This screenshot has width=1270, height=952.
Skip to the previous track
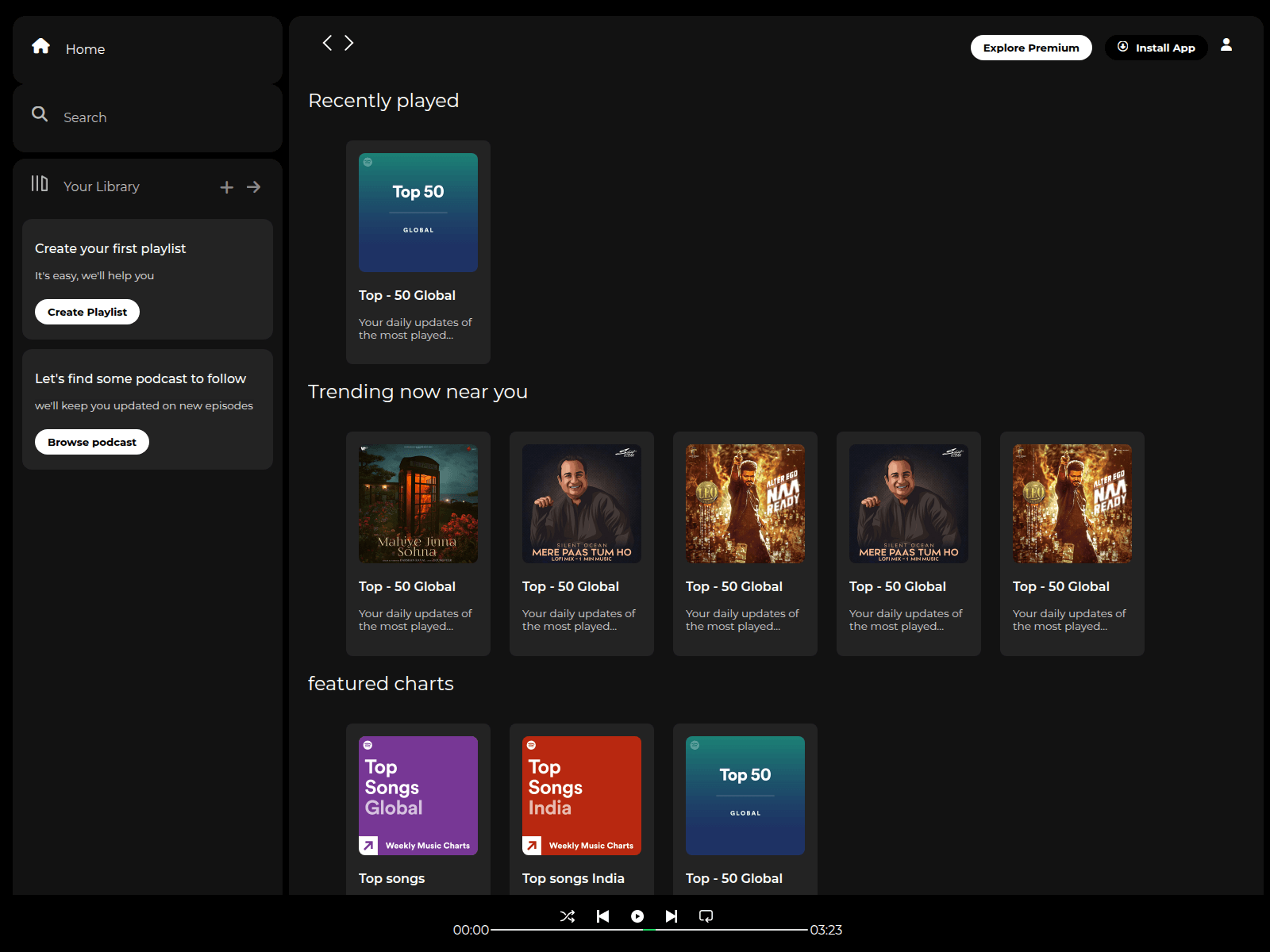click(x=602, y=916)
